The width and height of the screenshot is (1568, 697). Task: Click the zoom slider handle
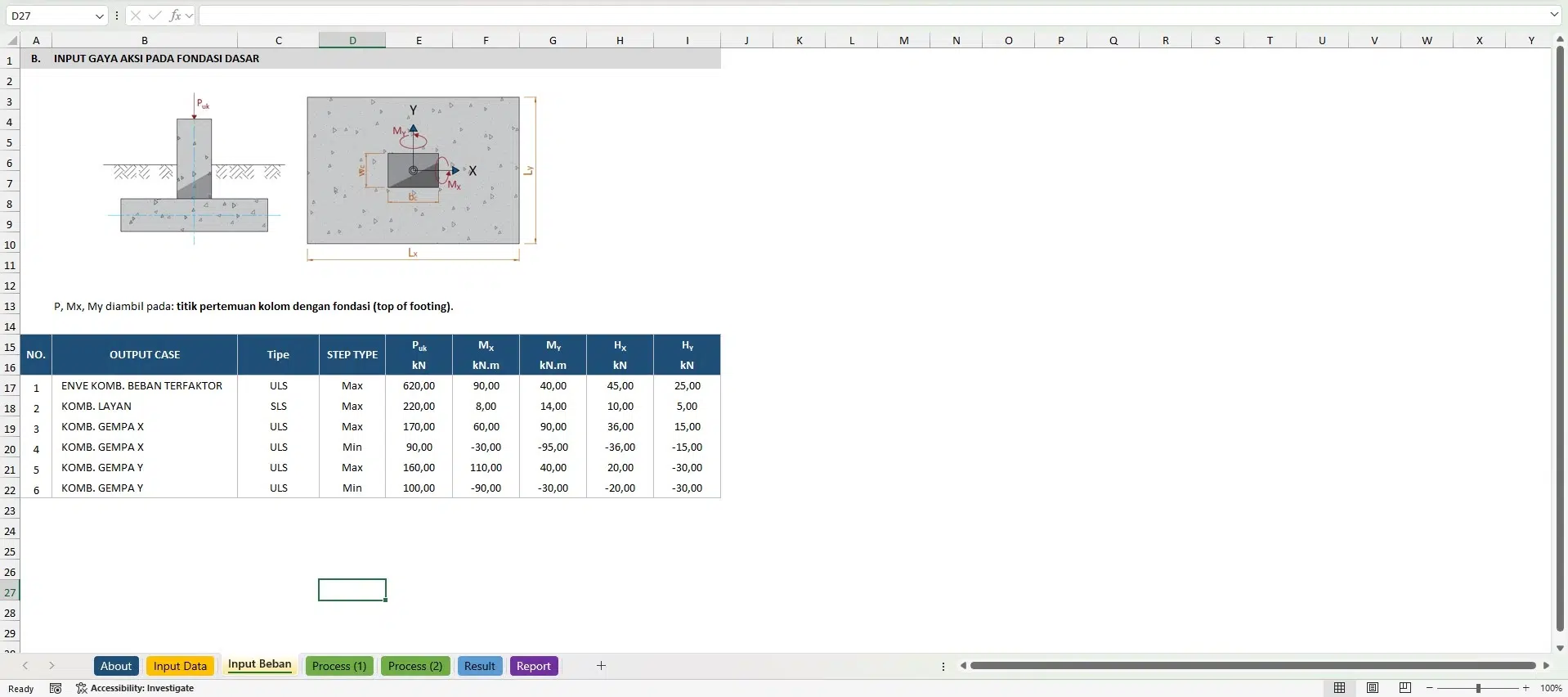pos(1478,688)
